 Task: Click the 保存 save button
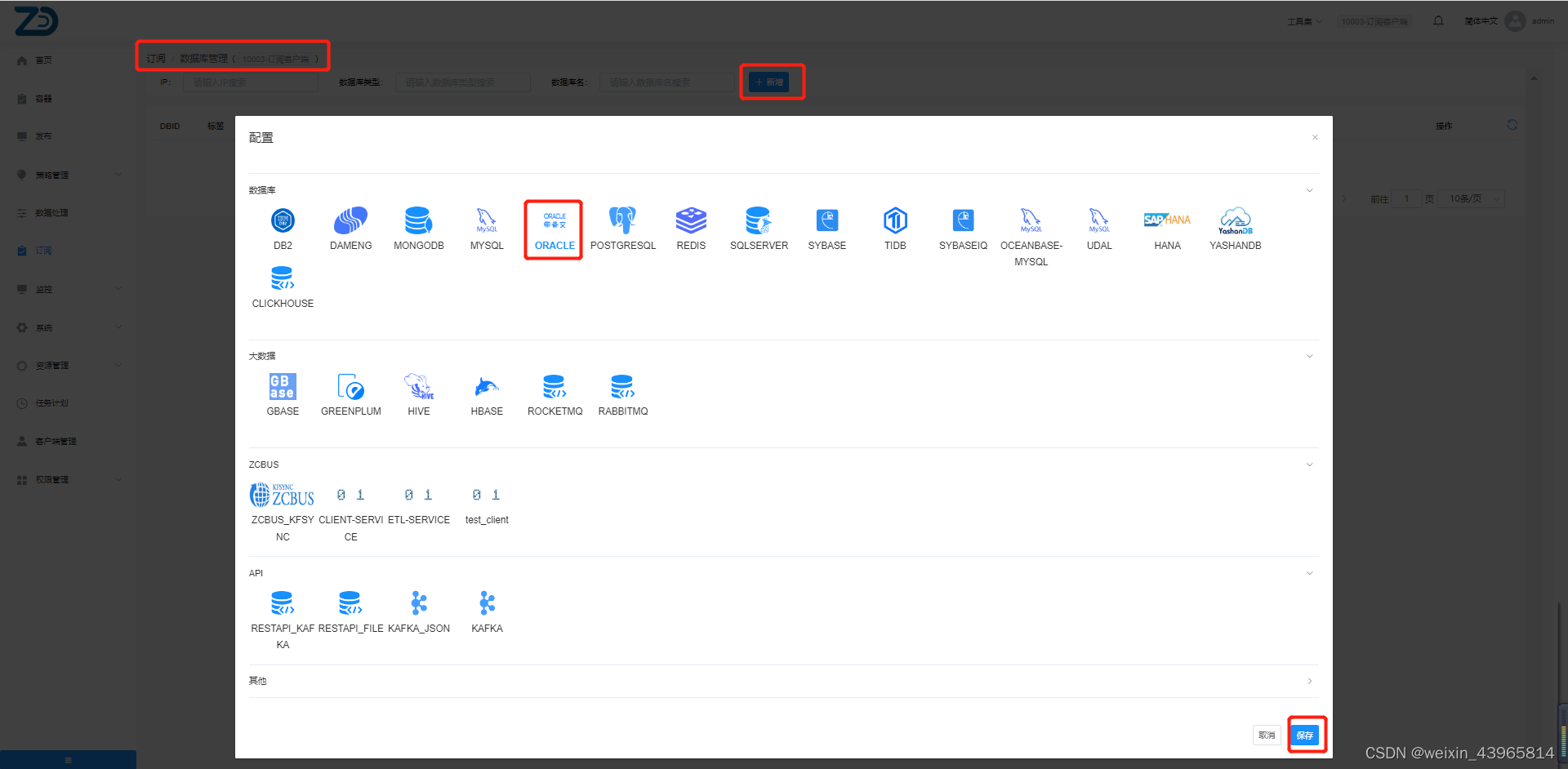click(1305, 735)
